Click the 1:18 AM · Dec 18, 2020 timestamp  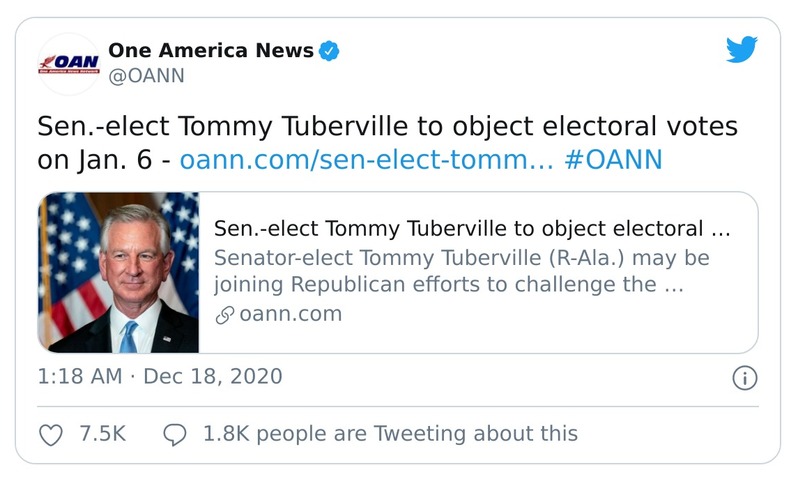pyautogui.click(x=160, y=377)
